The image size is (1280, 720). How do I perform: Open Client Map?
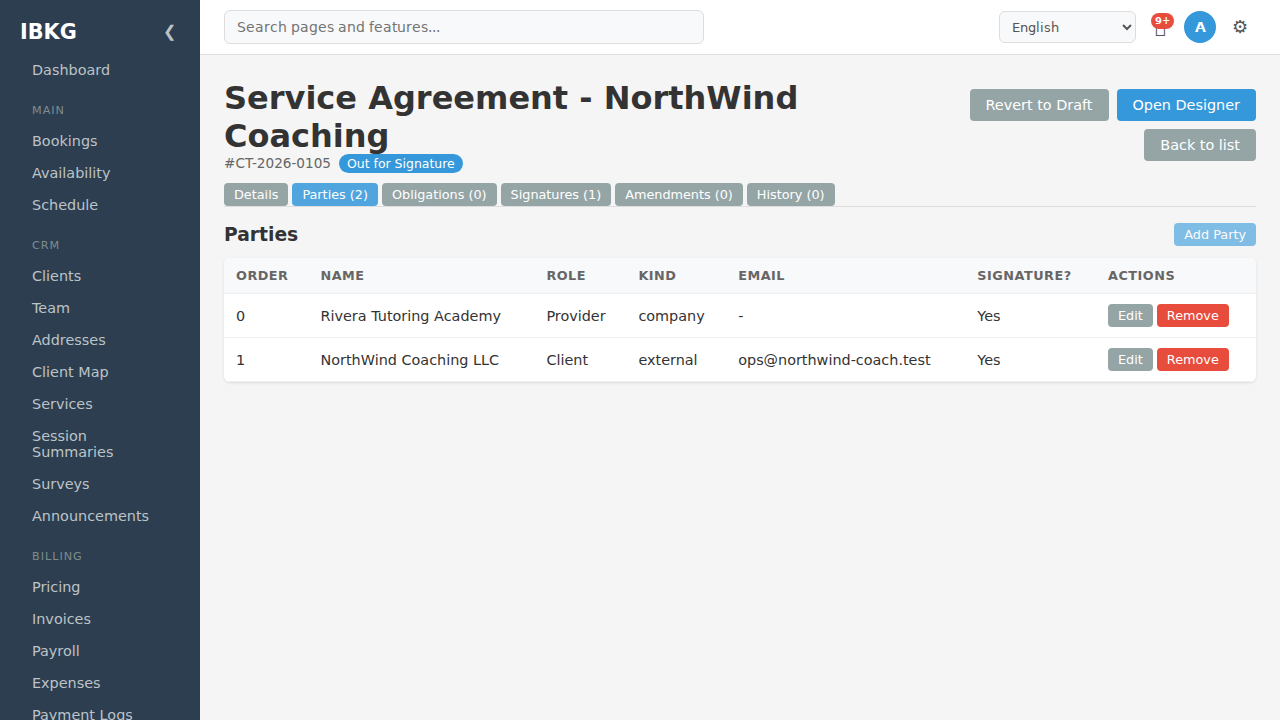point(70,372)
